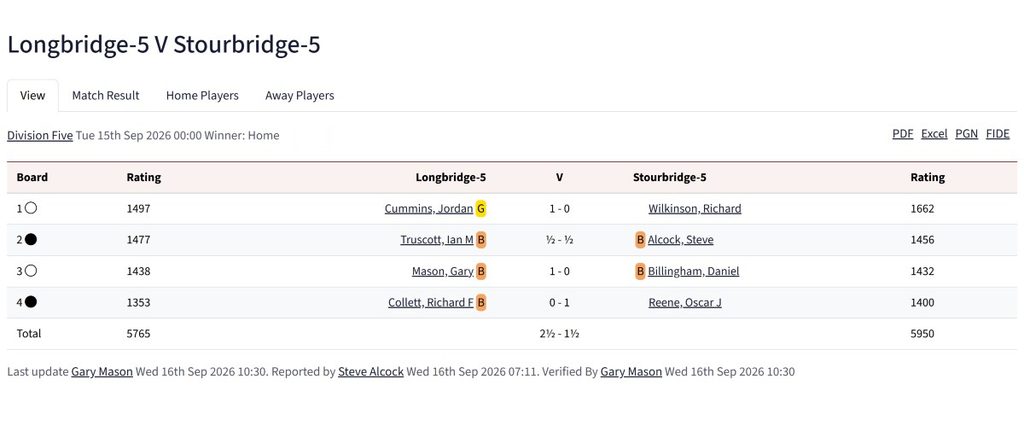Viewport: 1024px width, 444px height.
Task: Export the match as PDF
Action: coord(903,134)
